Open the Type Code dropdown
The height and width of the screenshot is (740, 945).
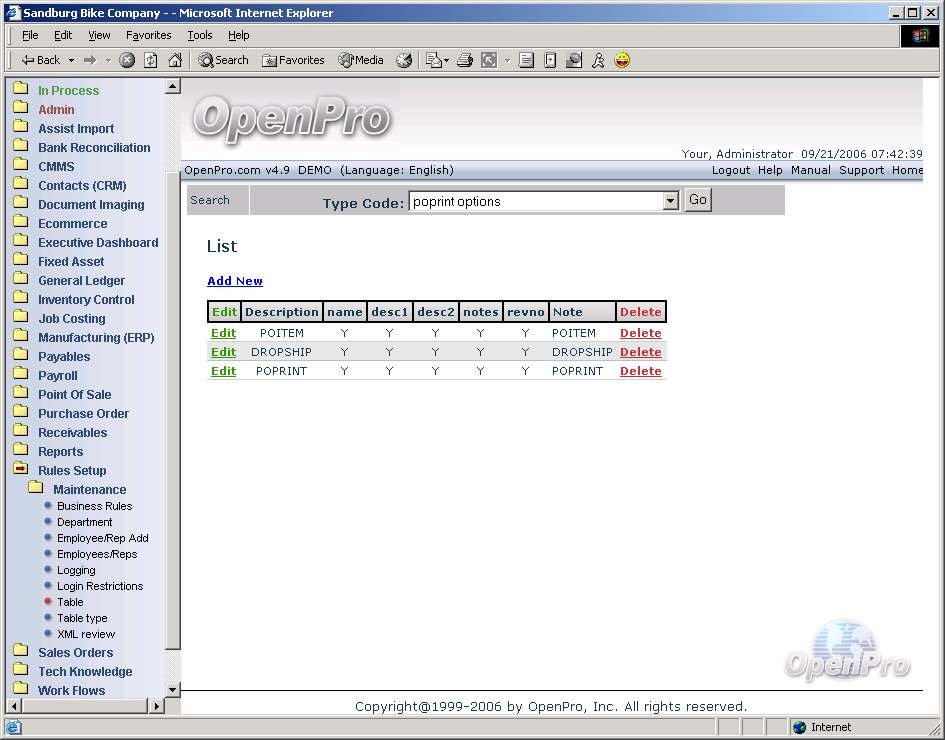[x=670, y=201]
